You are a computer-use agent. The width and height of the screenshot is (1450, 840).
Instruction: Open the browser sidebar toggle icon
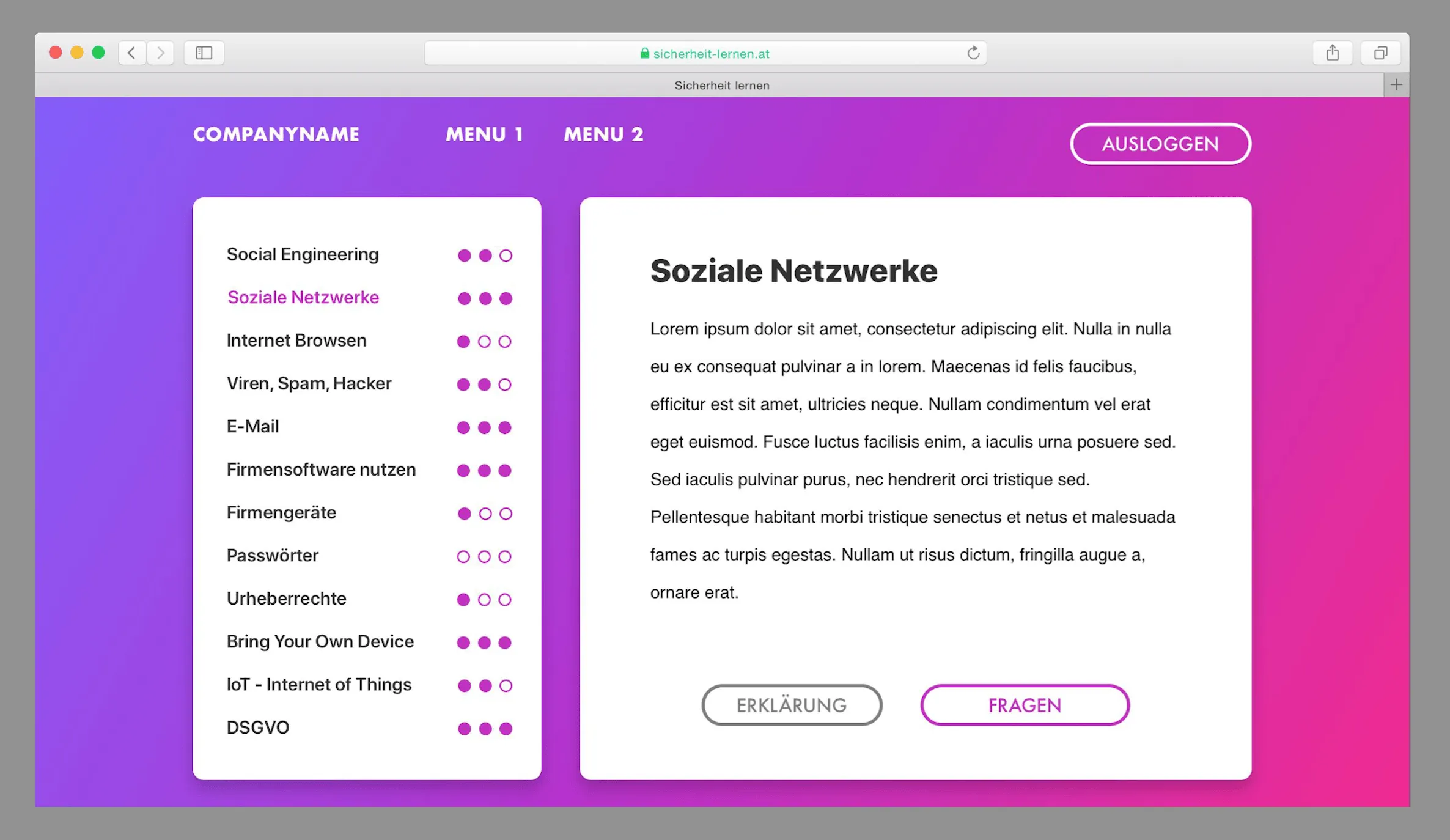(x=204, y=53)
